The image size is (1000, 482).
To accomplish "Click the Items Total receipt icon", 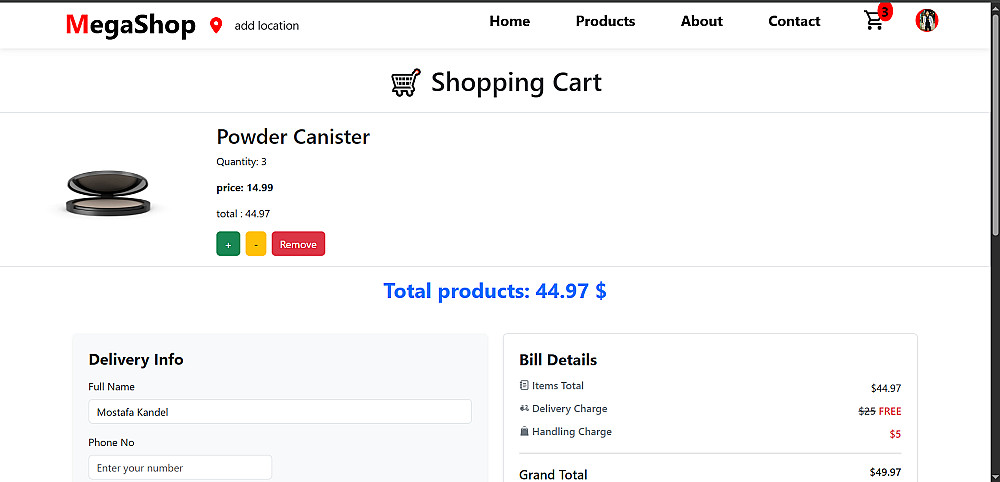I will coord(524,385).
